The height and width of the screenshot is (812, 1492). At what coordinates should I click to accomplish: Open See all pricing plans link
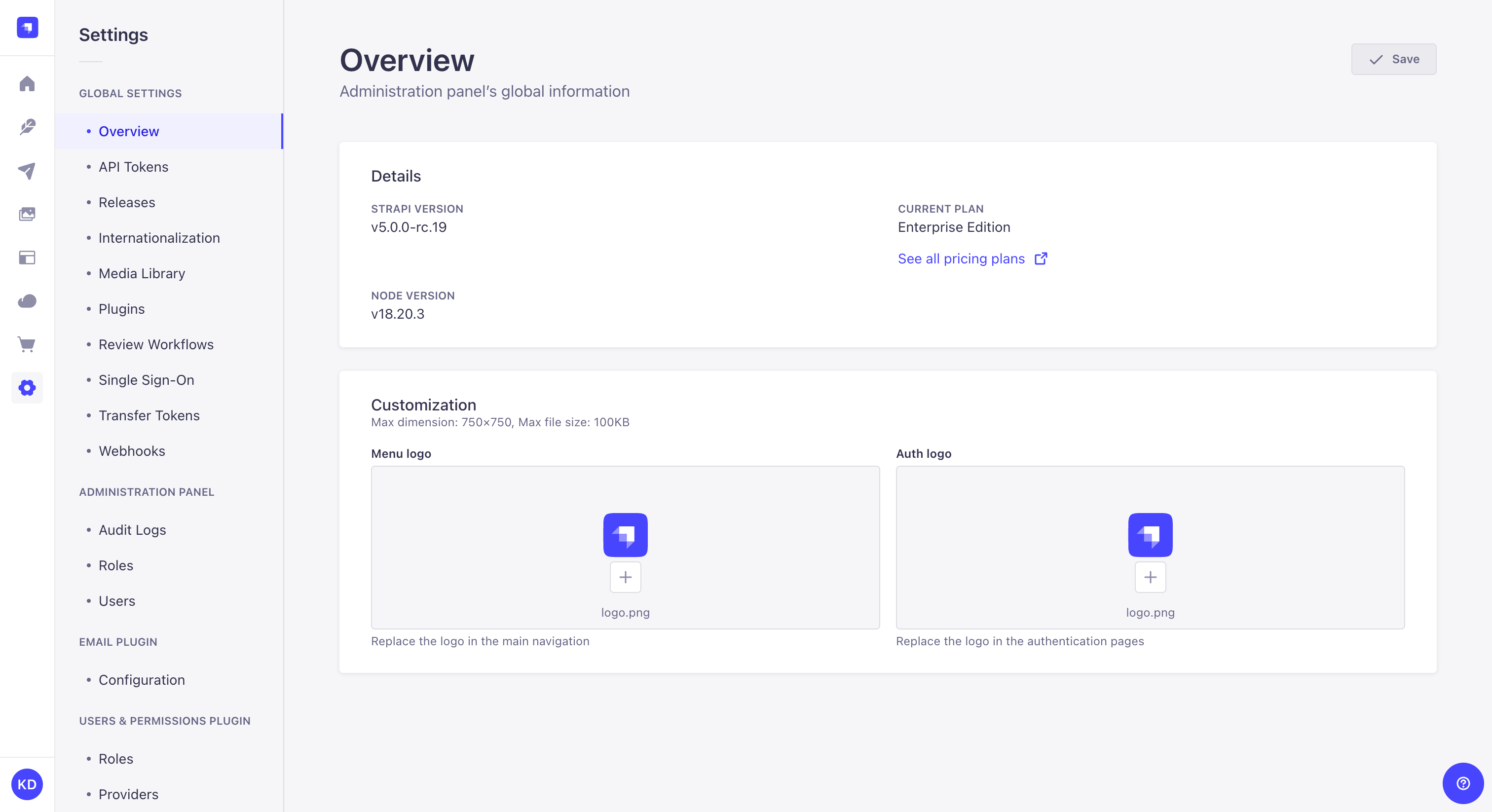click(972, 258)
